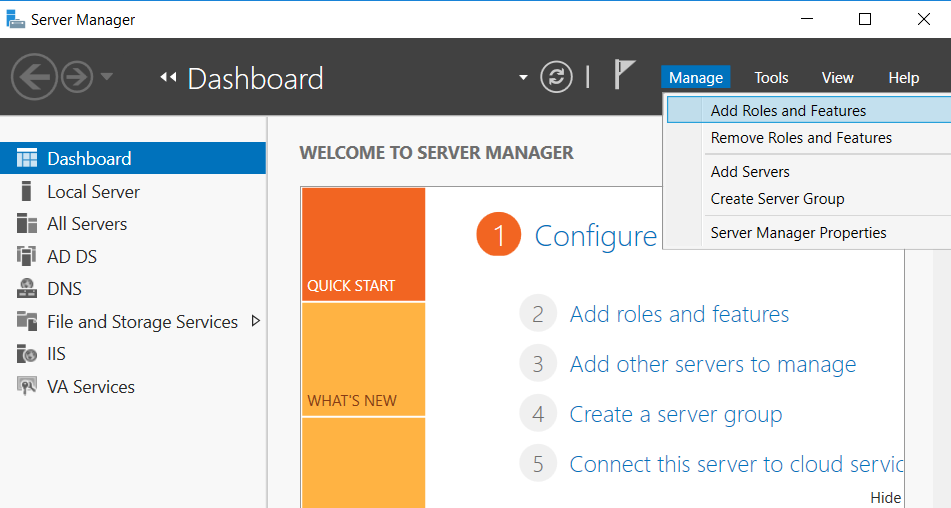Click Add roles and features link
The image size is (951, 508).
coord(679,314)
